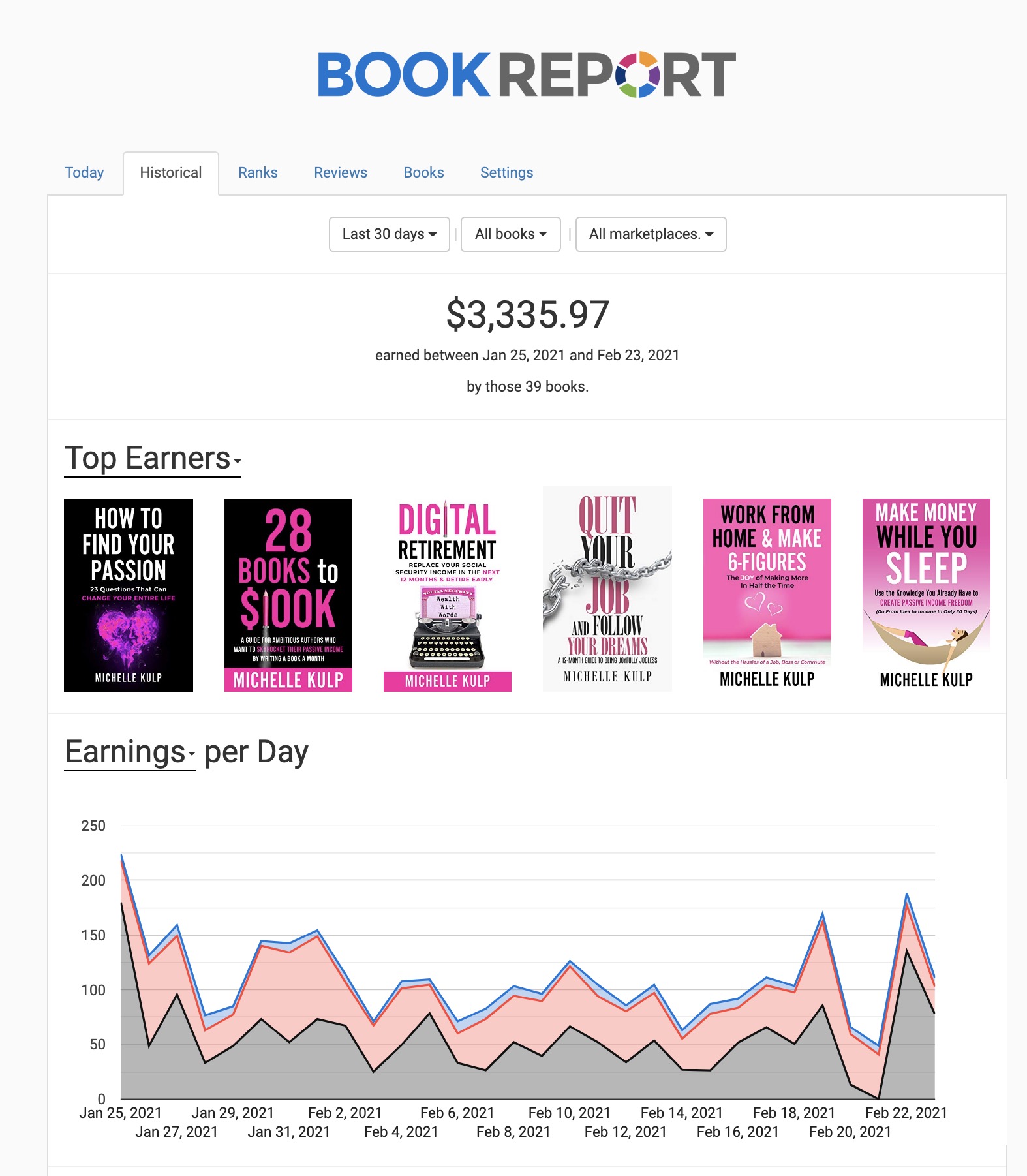Click the Jan 25, 2021 axis label
Screen dimensions: 1027x1176
121,1113
